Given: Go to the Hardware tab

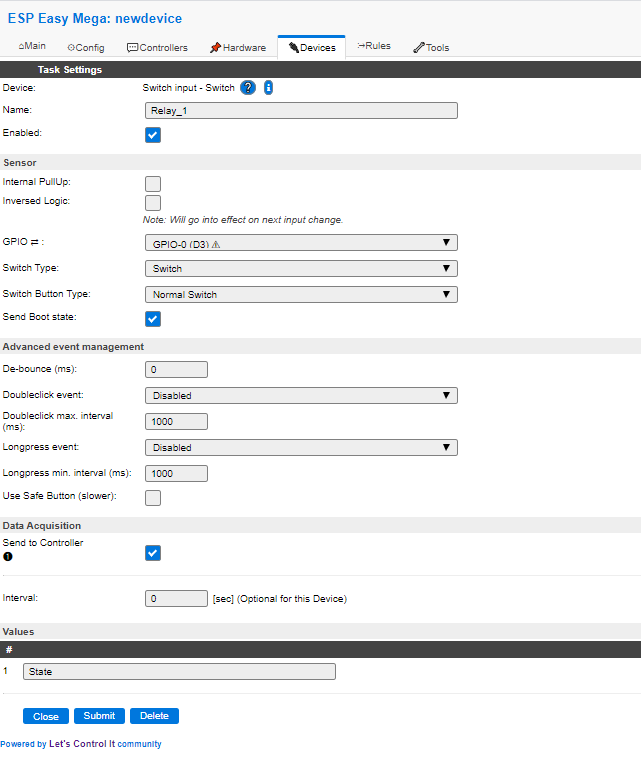Looking at the screenshot, I should [237, 47].
